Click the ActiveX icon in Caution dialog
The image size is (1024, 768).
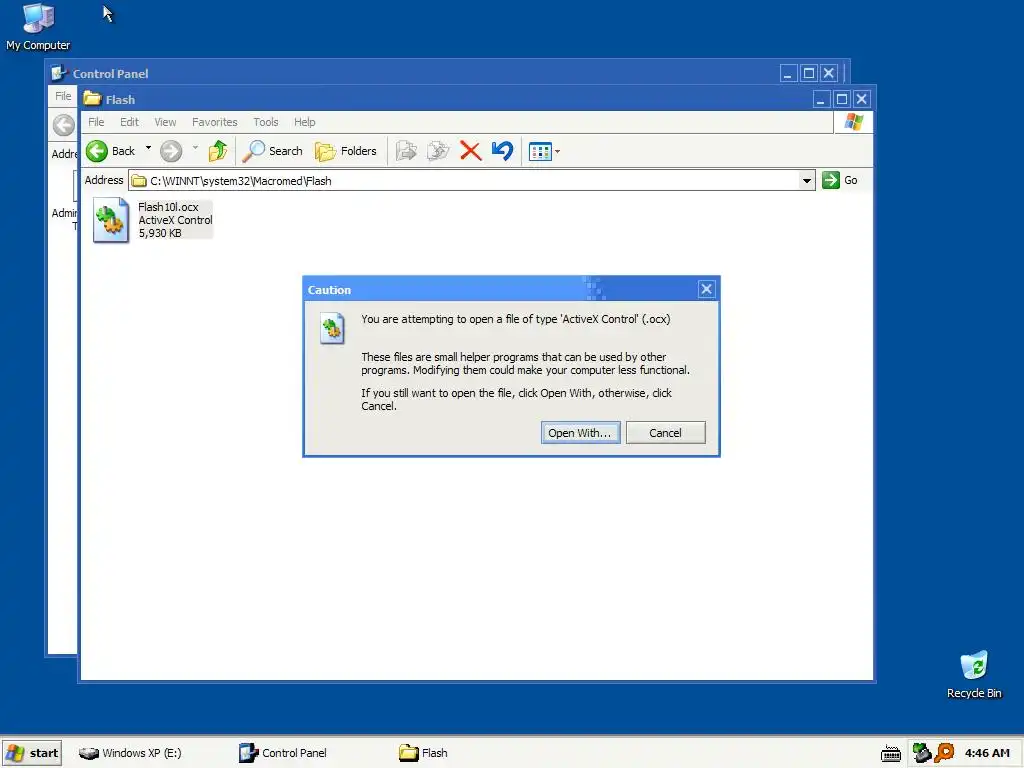332,328
